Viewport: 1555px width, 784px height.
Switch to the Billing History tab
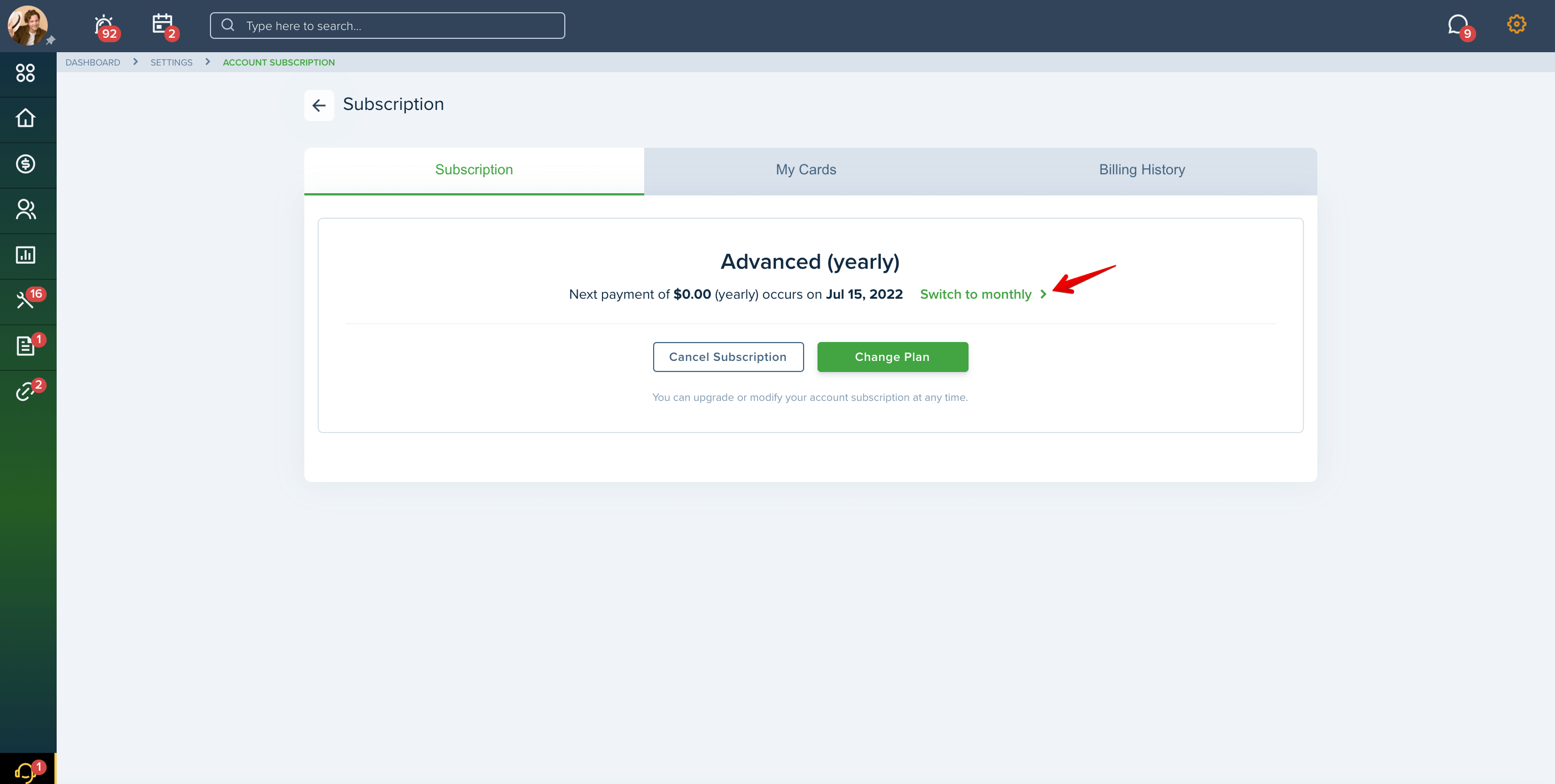point(1142,170)
